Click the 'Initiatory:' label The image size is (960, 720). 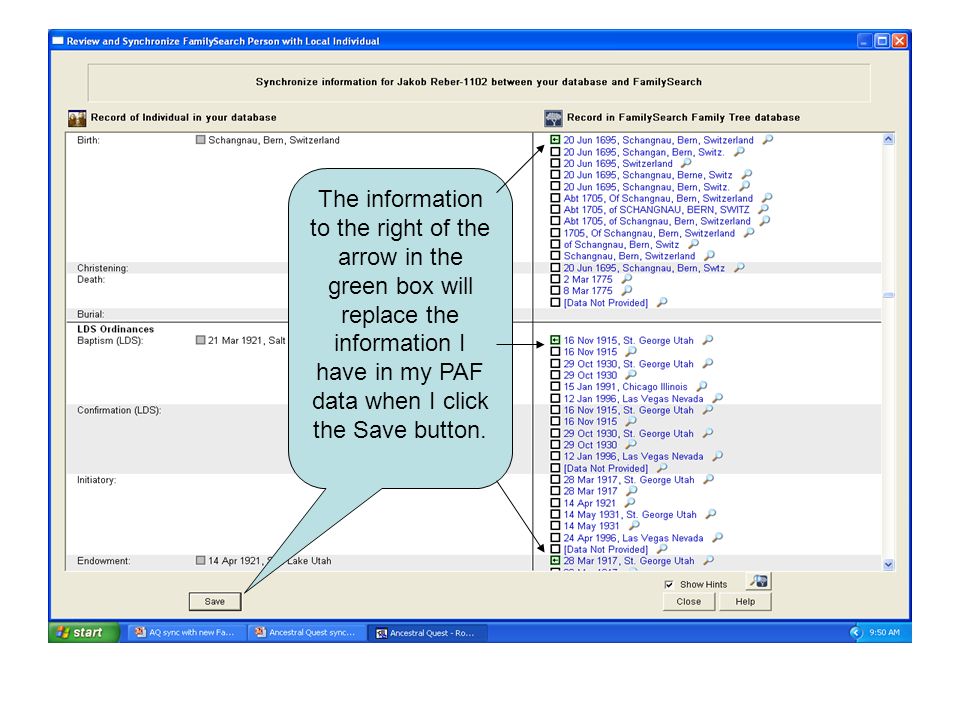coord(97,480)
